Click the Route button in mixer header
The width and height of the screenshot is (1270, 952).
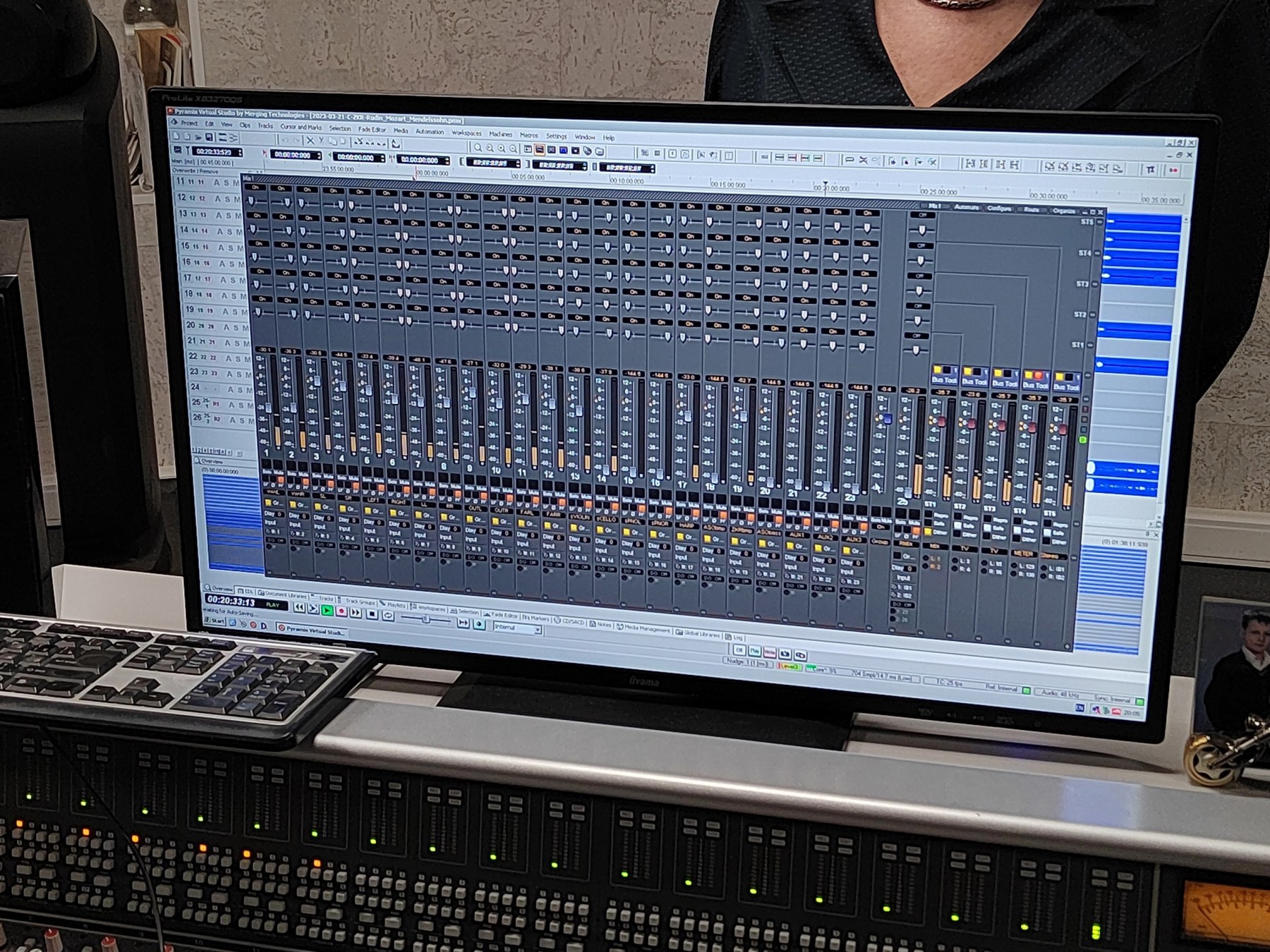tap(1031, 209)
